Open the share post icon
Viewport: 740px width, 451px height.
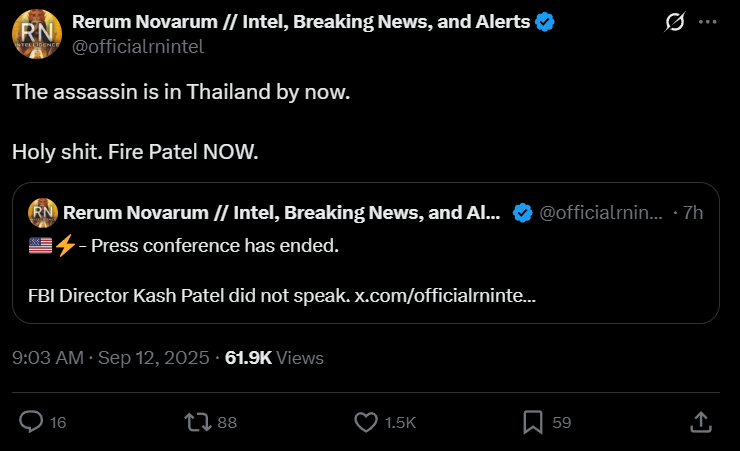[x=701, y=422]
